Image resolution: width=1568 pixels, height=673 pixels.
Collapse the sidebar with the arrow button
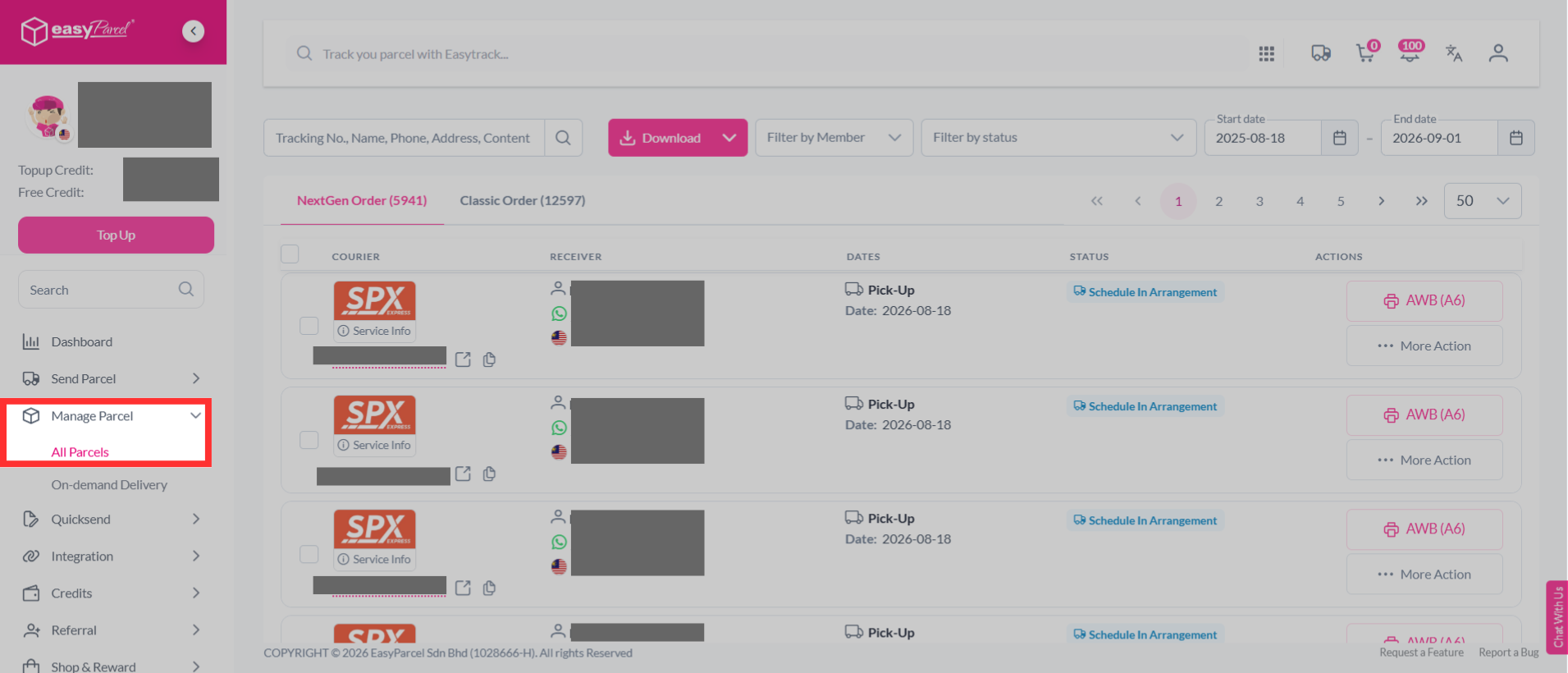click(193, 31)
